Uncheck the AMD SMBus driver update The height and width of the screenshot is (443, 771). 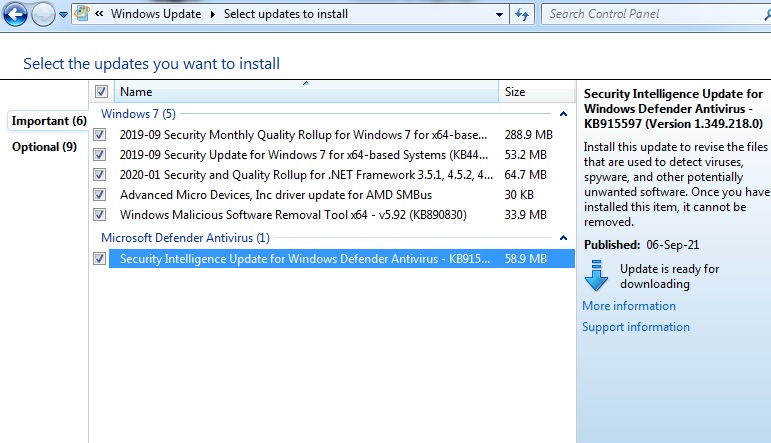100,195
